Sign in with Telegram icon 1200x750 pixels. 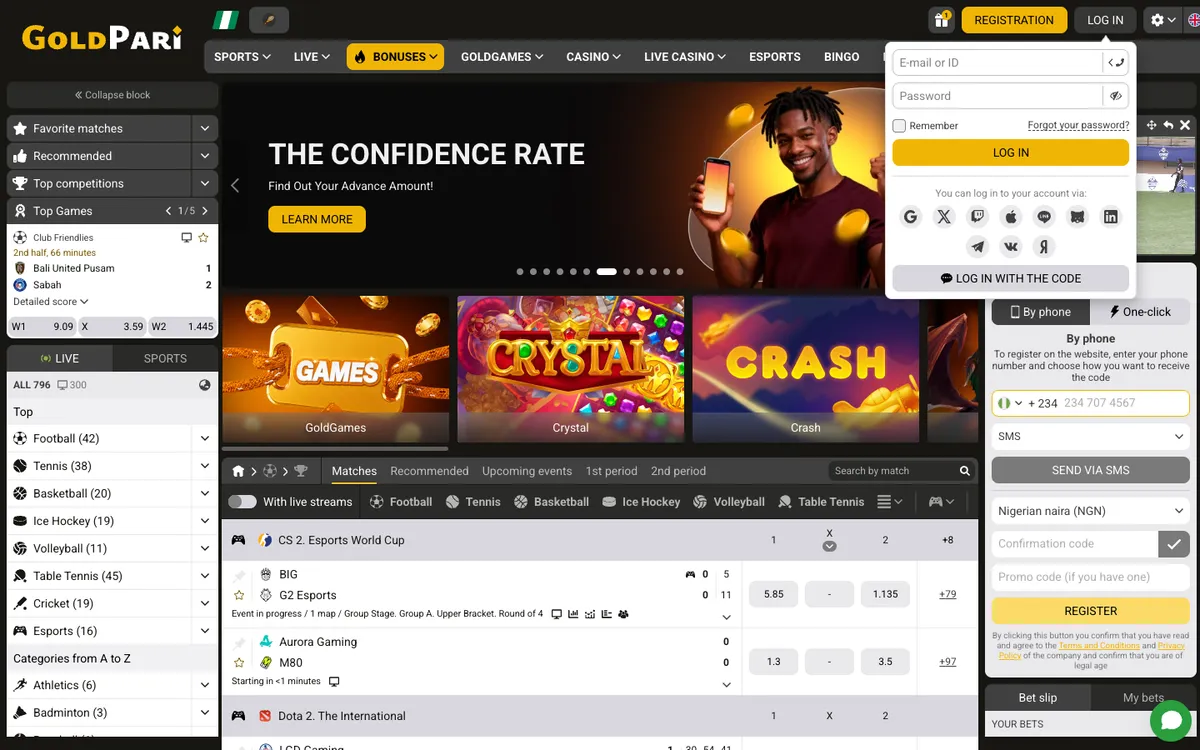[x=977, y=246]
